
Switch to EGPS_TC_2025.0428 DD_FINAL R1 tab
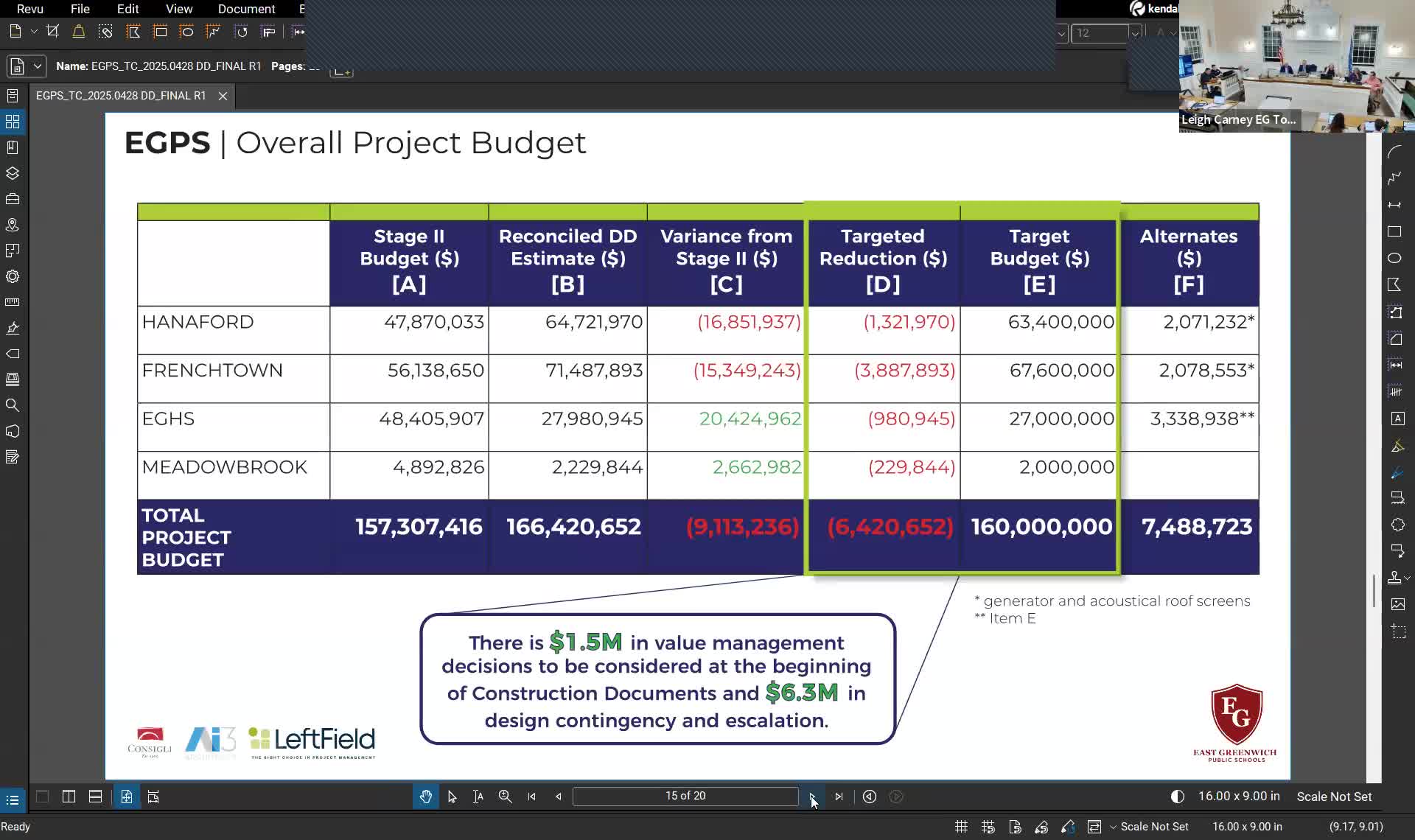pos(121,96)
